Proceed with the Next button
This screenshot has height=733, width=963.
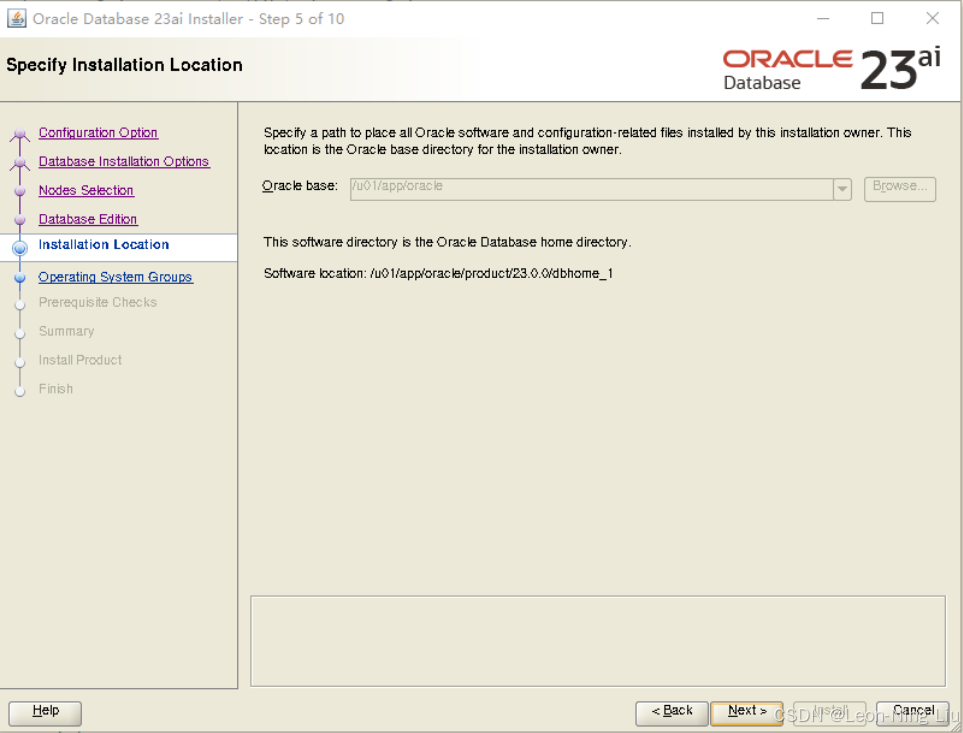point(747,713)
